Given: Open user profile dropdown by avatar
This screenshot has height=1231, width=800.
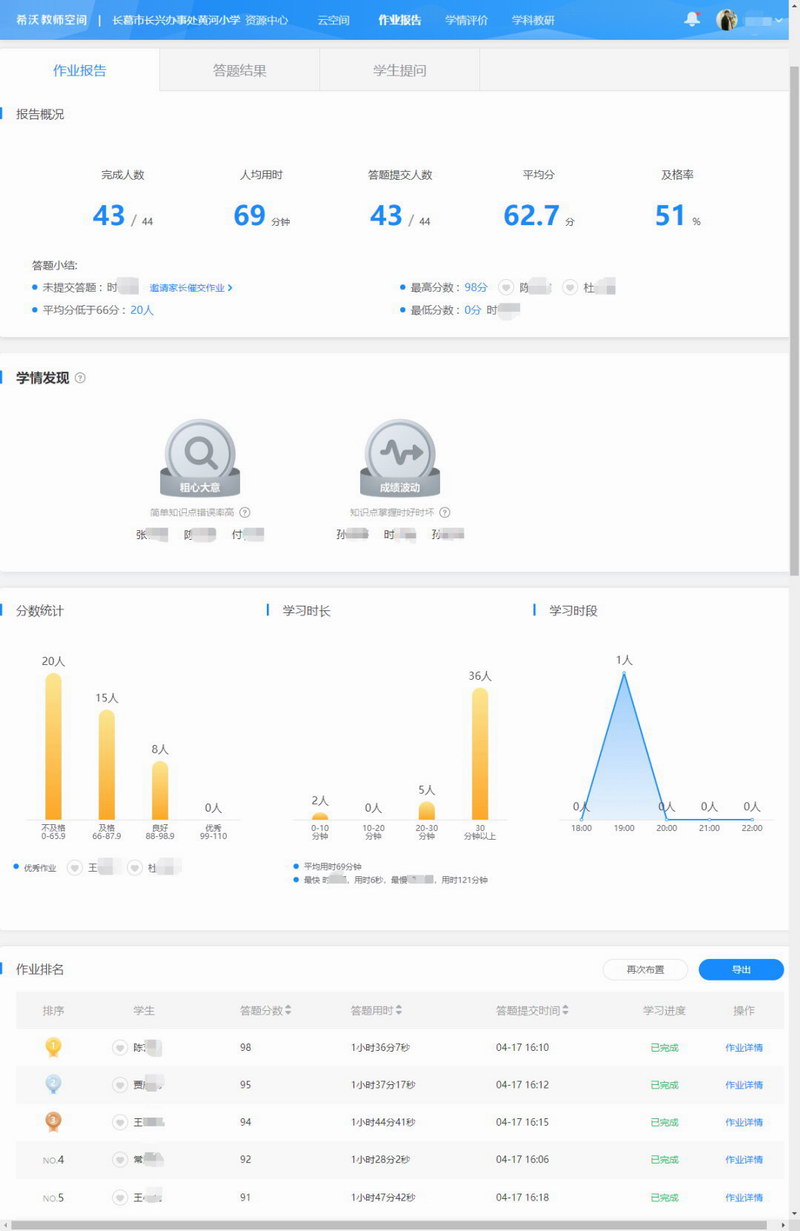Looking at the screenshot, I should click(750, 20).
